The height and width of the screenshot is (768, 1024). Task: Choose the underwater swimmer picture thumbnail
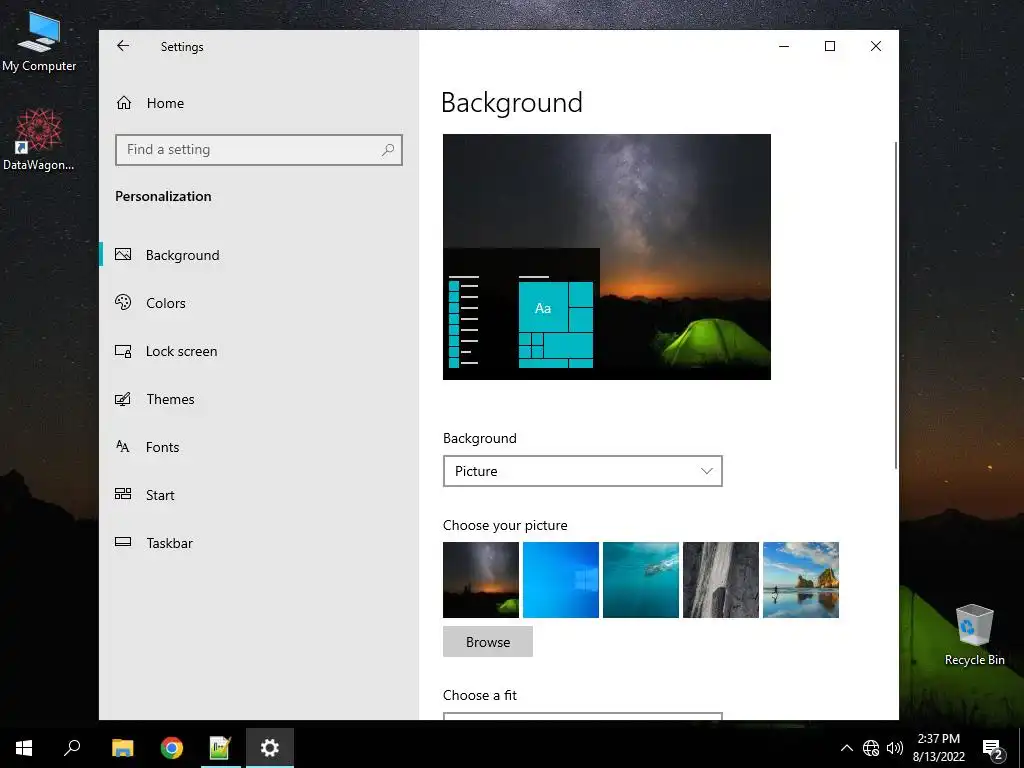[641, 580]
